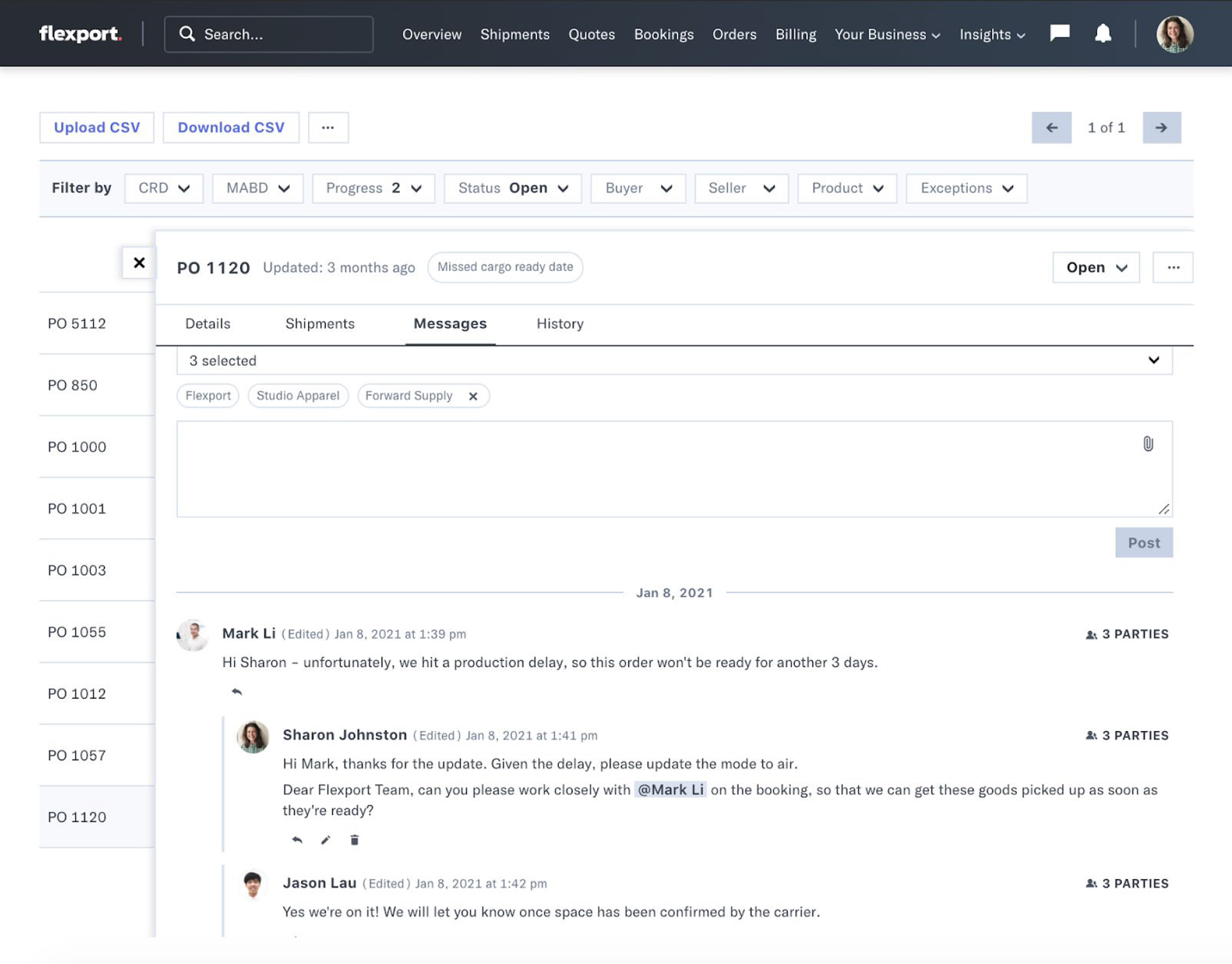Click navigation arrow to next page
This screenshot has height=964, width=1232.
[x=1162, y=127]
